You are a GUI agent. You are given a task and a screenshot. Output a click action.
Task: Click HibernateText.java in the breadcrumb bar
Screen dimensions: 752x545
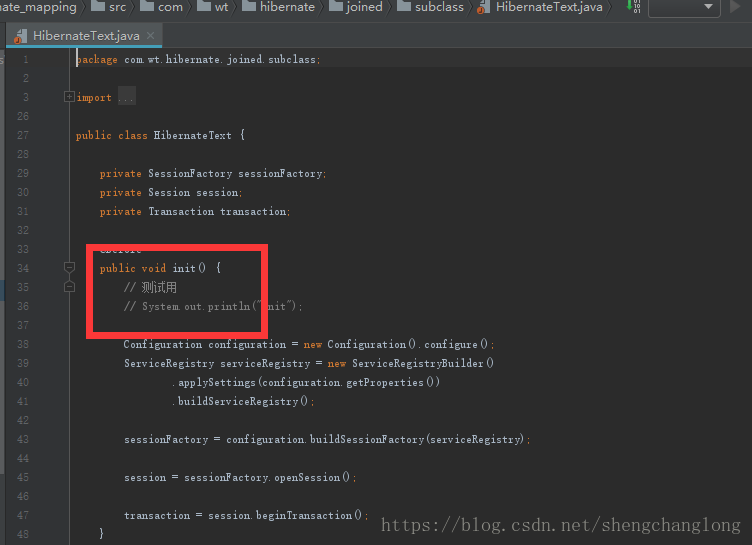[x=549, y=7]
